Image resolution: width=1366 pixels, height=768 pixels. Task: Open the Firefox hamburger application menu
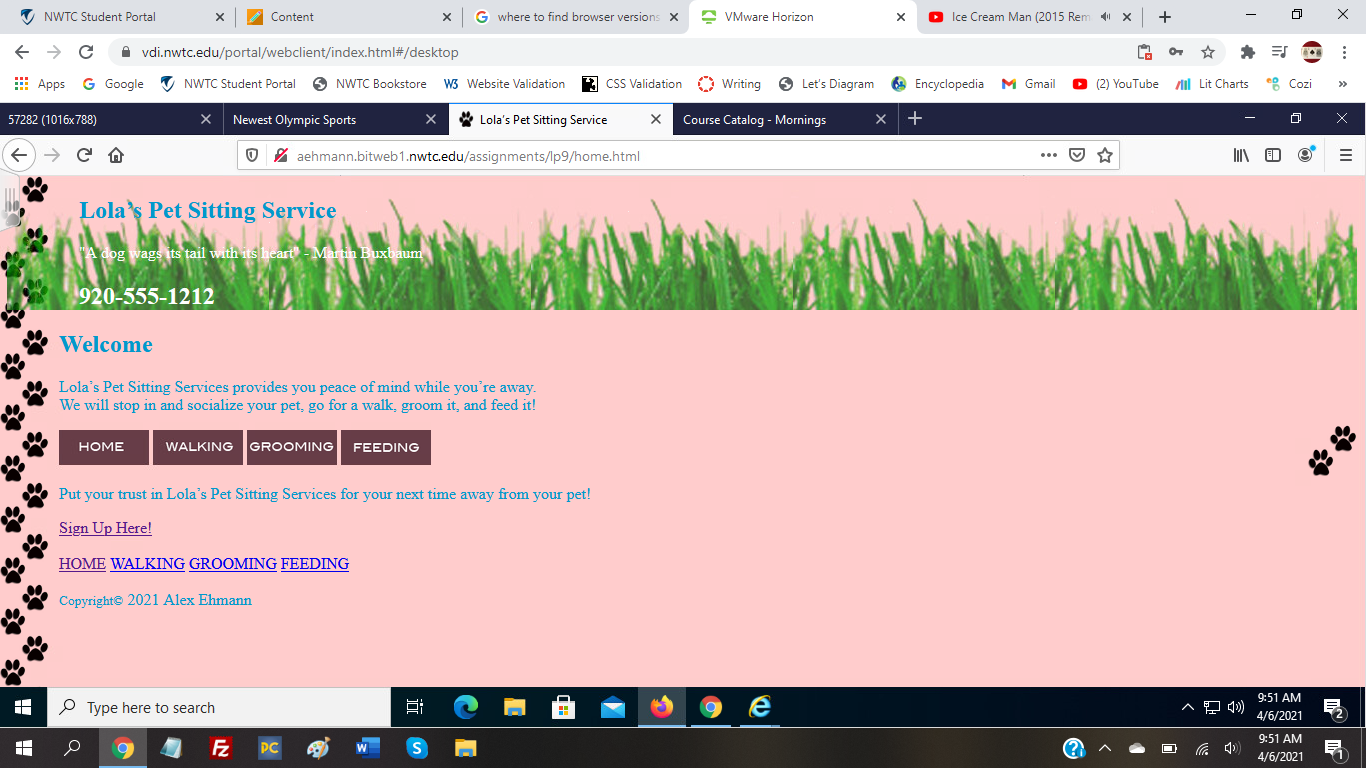click(x=1346, y=155)
